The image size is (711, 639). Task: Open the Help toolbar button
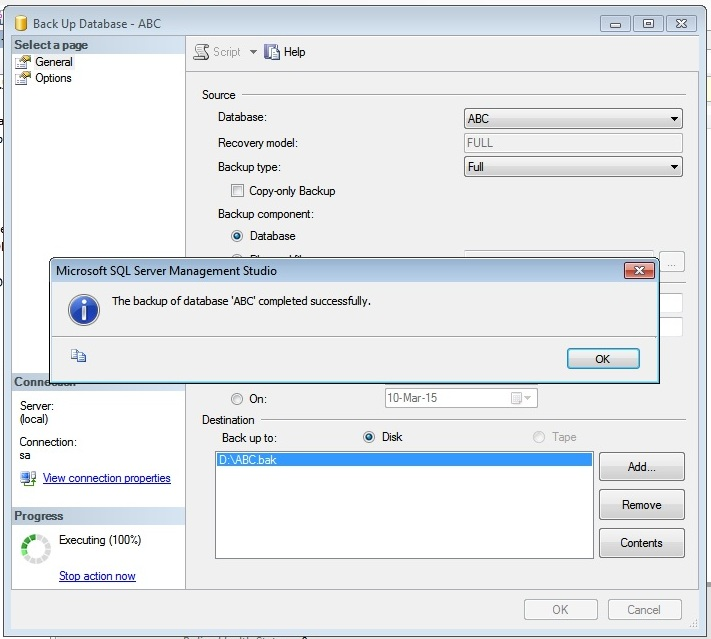tap(284, 52)
